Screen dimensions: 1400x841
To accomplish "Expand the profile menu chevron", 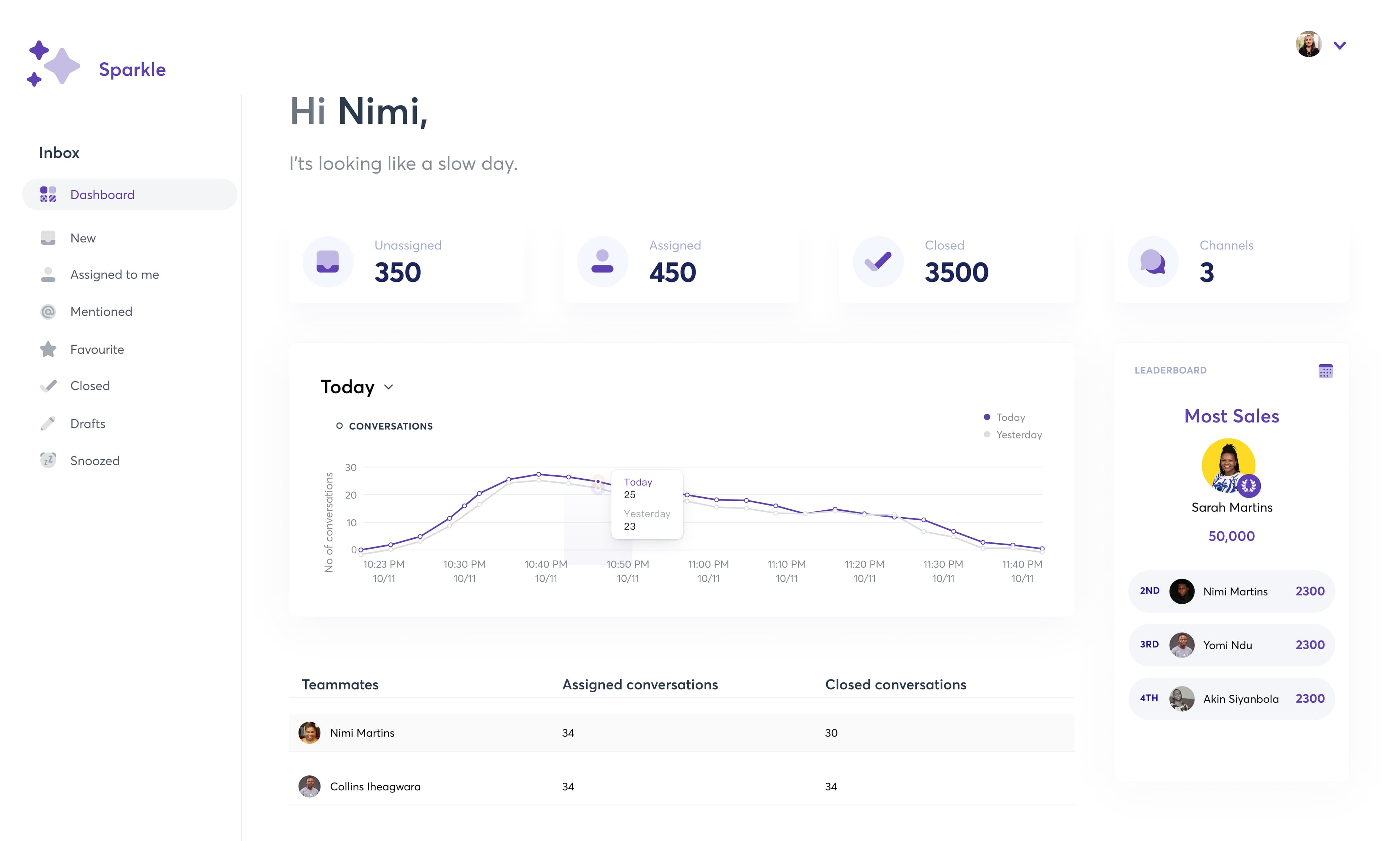I will click(1339, 45).
